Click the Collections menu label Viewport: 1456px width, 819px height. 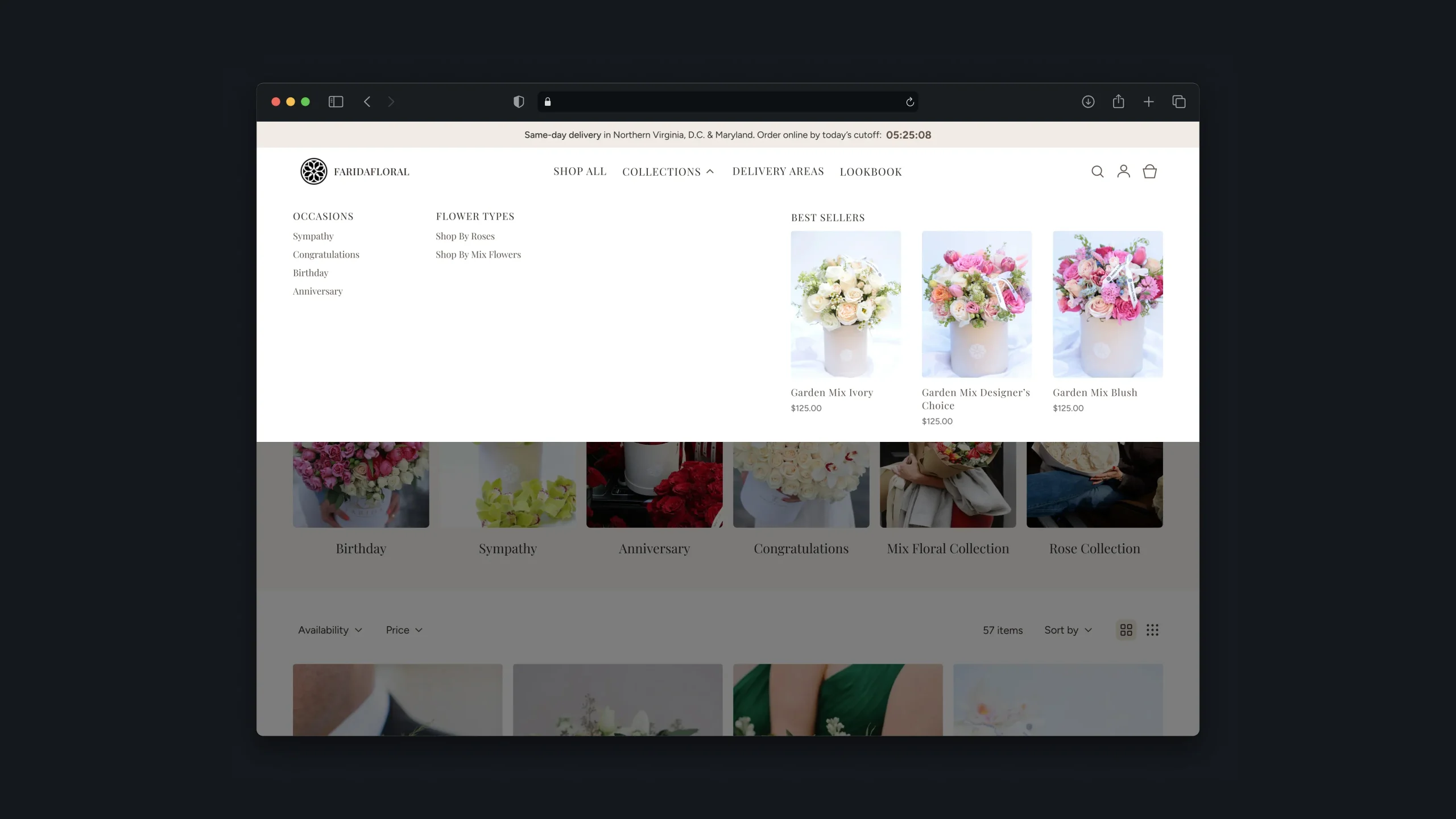pyautogui.click(x=661, y=172)
